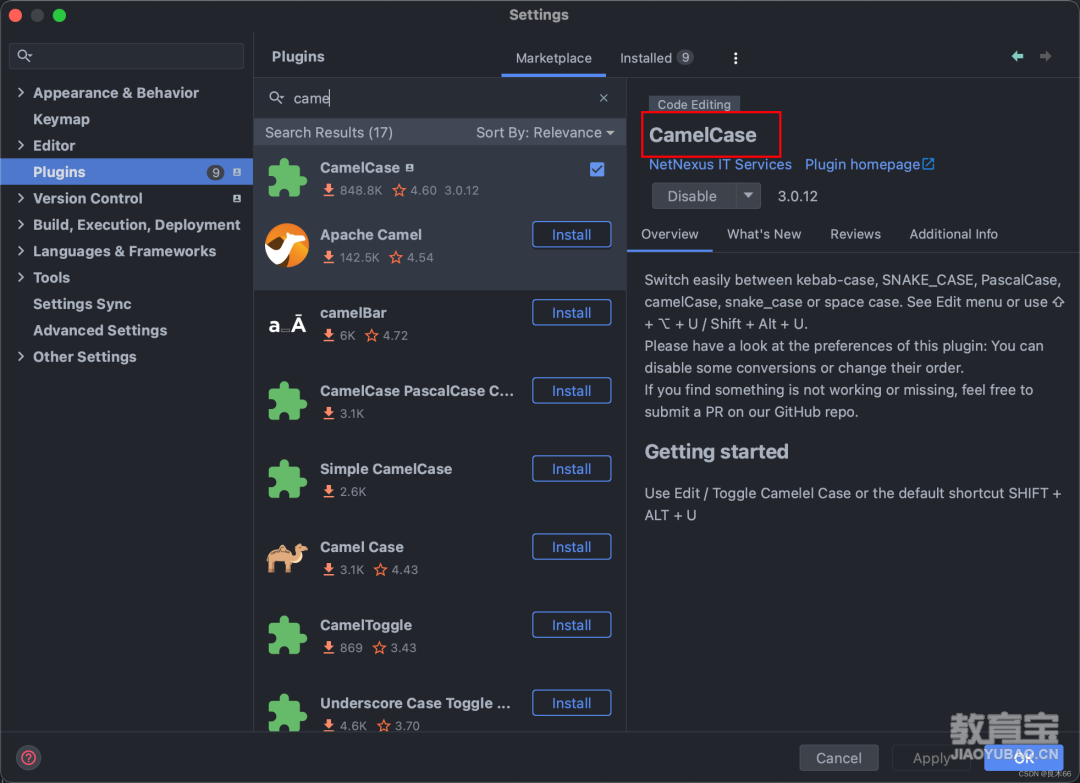This screenshot has width=1080, height=783.
Task: Open the Overview tab
Action: point(669,234)
